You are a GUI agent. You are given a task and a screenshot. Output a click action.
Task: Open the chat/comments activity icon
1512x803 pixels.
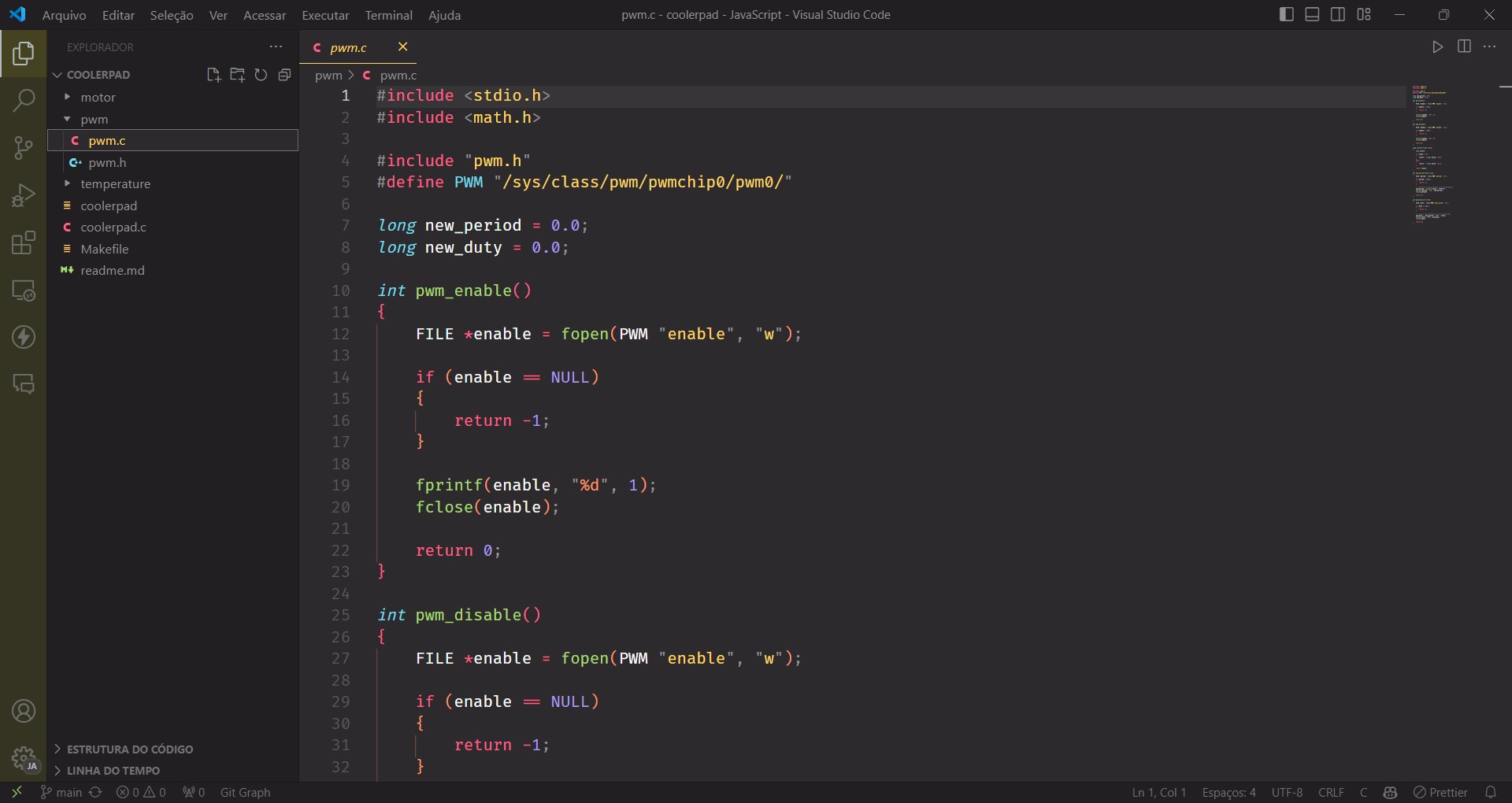tap(24, 384)
